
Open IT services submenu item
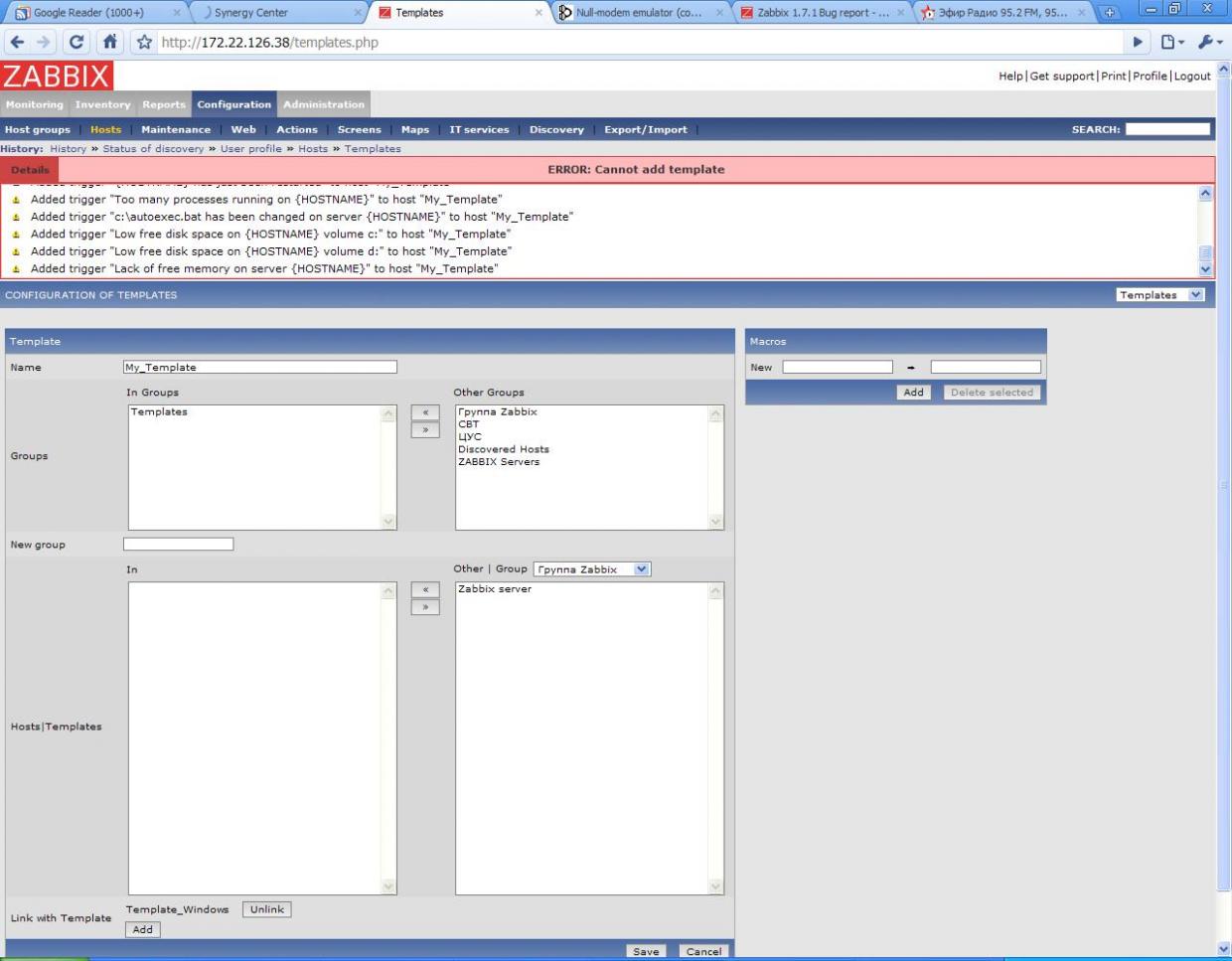[x=479, y=130]
